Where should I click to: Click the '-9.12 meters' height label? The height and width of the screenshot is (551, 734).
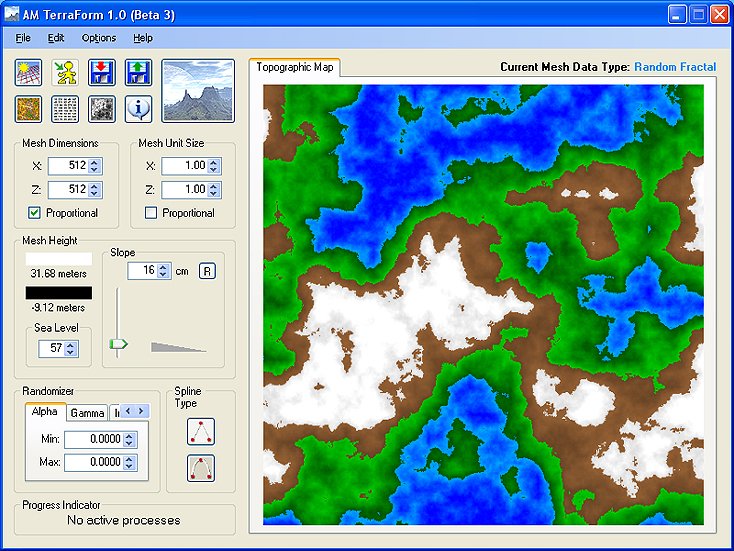pyautogui.click(x=58, y=308)
